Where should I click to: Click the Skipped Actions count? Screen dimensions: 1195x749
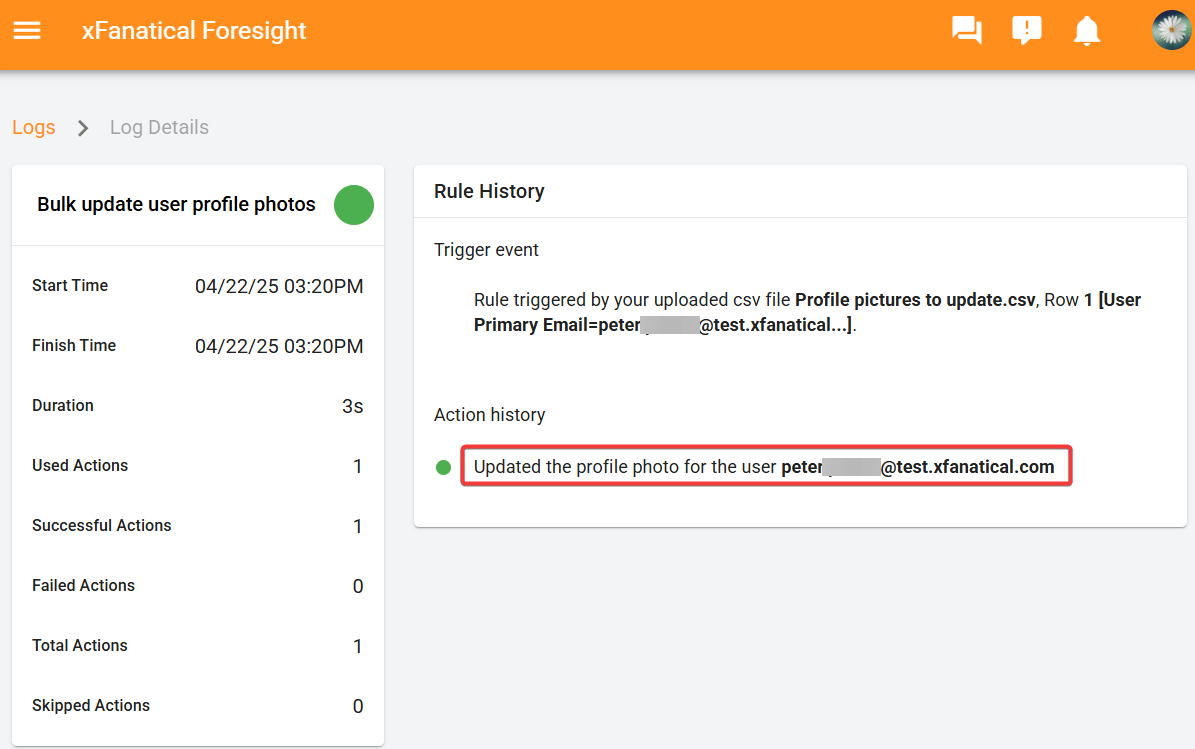pos(357,706)
